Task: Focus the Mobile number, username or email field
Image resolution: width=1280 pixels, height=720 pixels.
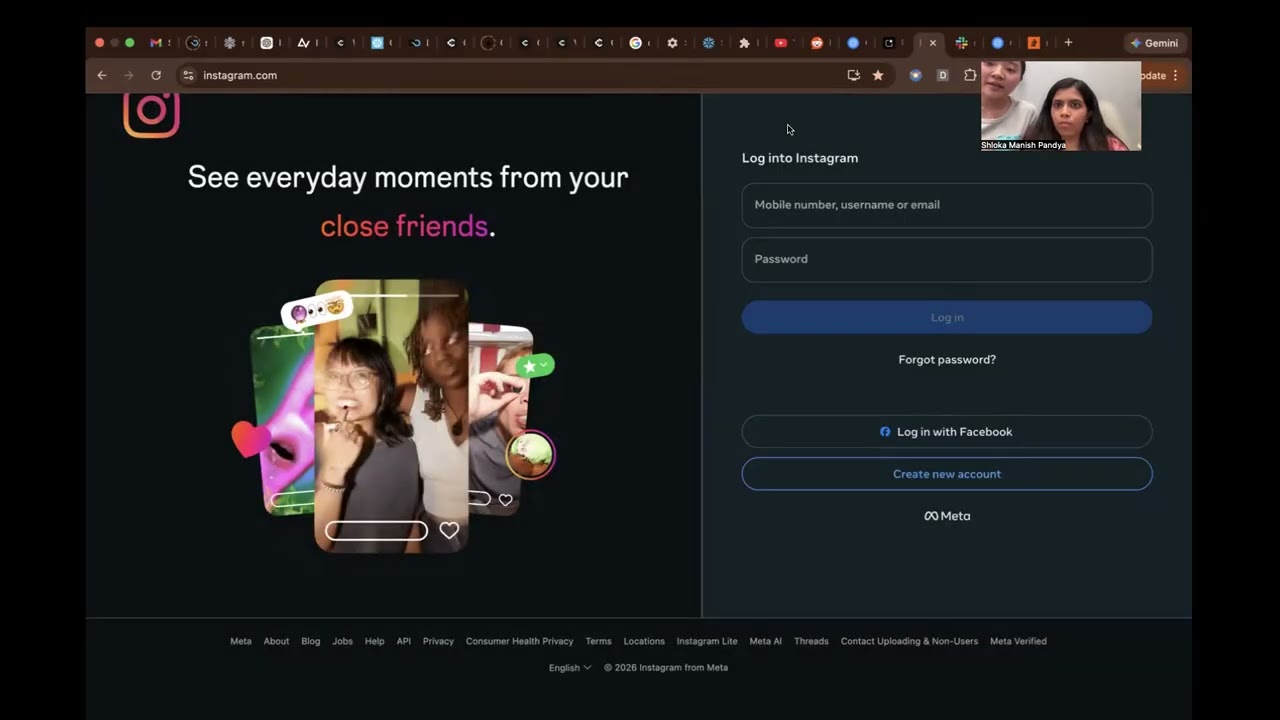Action: [947, 205]
